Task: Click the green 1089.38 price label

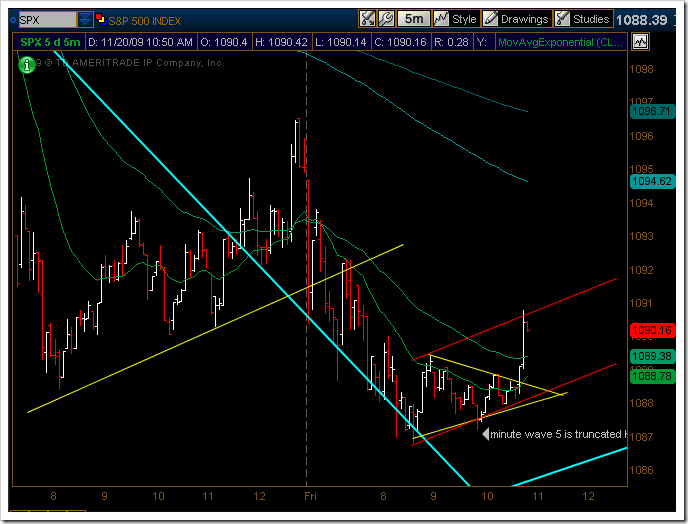Action: [x=652, y=356]
